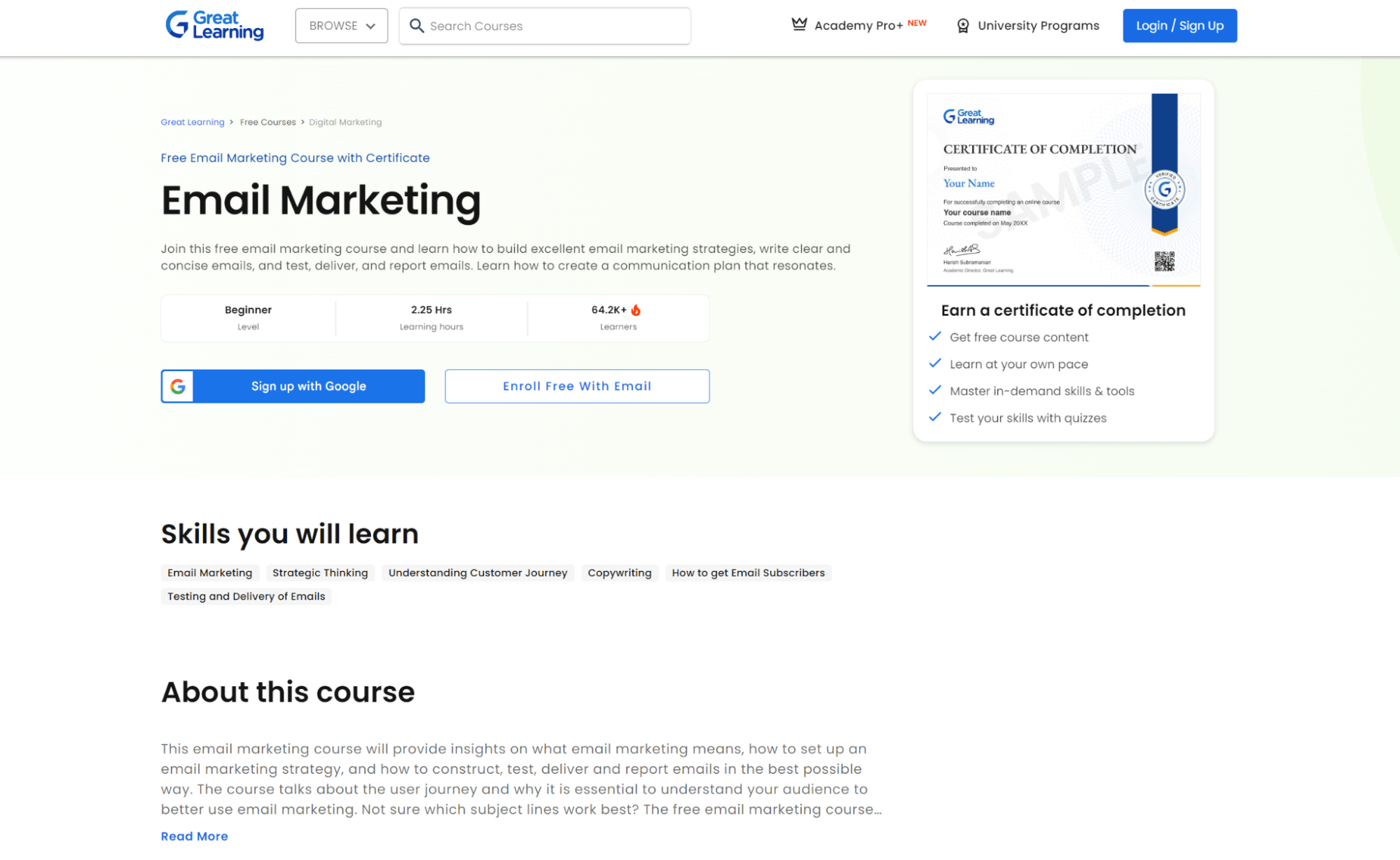Open University Programs from the header
Screen dimensions: 1400x860
pos(1038,26)
